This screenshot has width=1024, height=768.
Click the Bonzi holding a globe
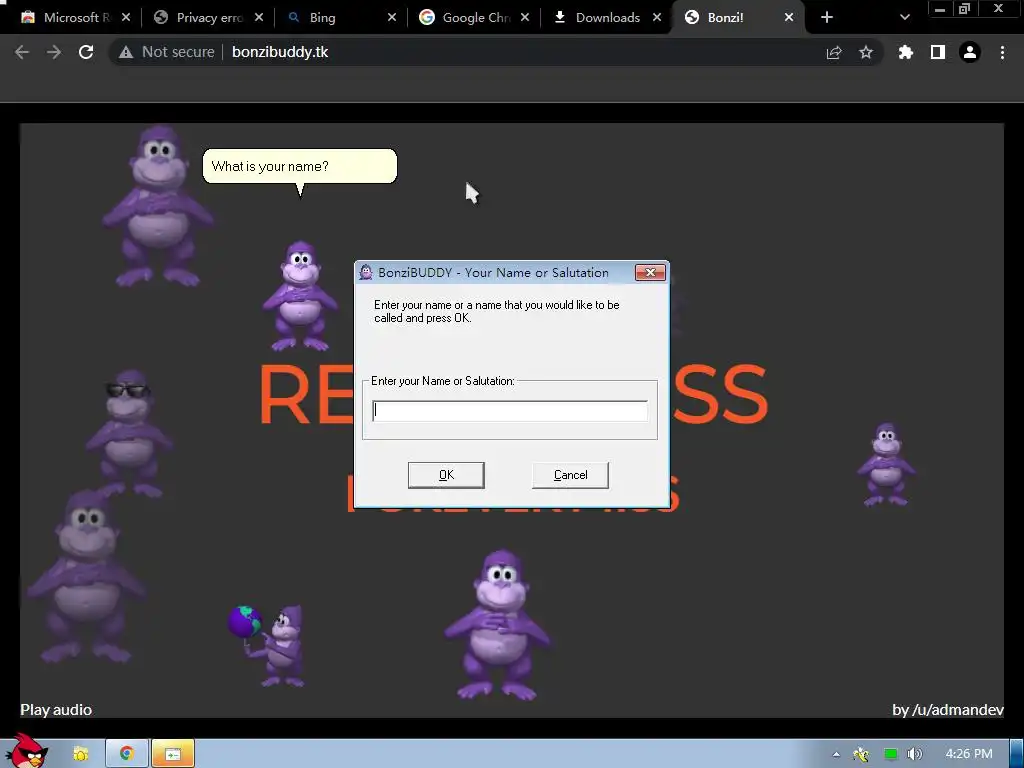pos(268,645)
